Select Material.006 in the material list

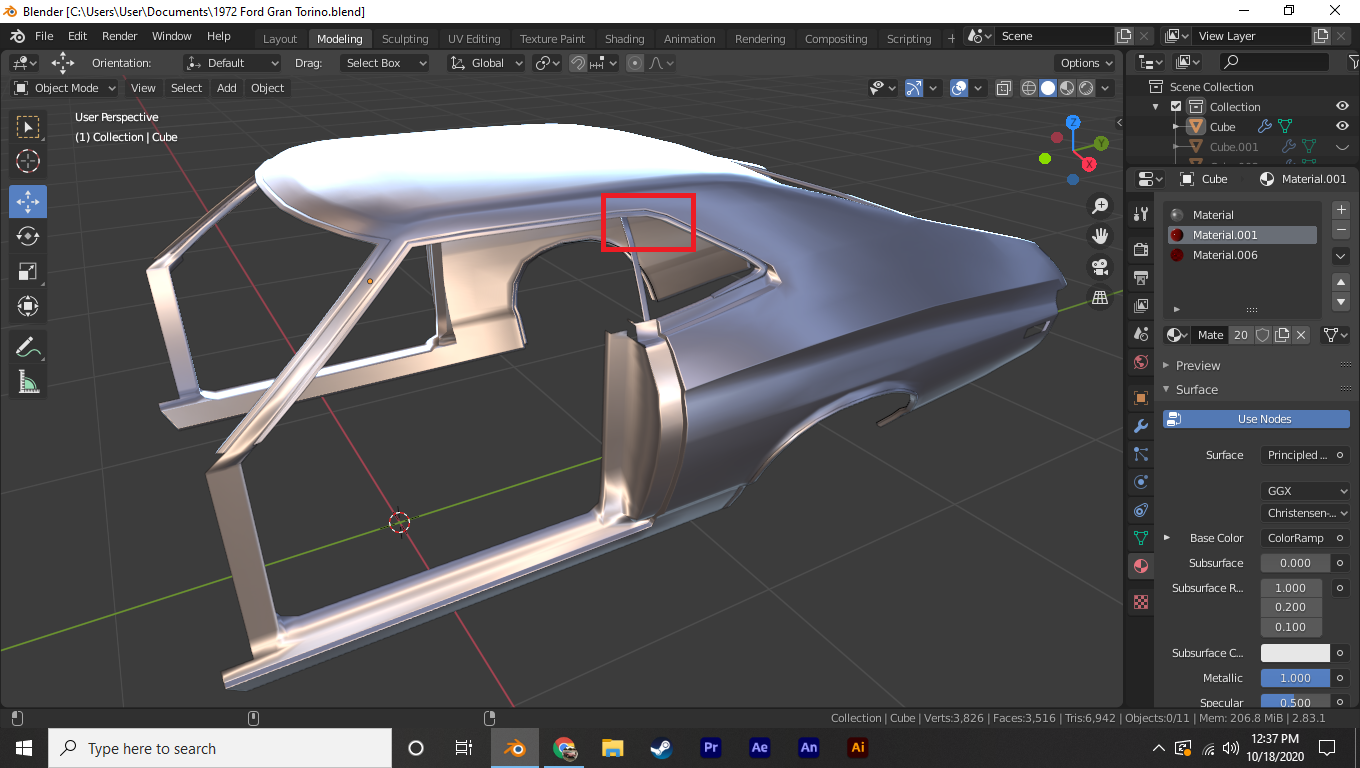click(1225, 255)
